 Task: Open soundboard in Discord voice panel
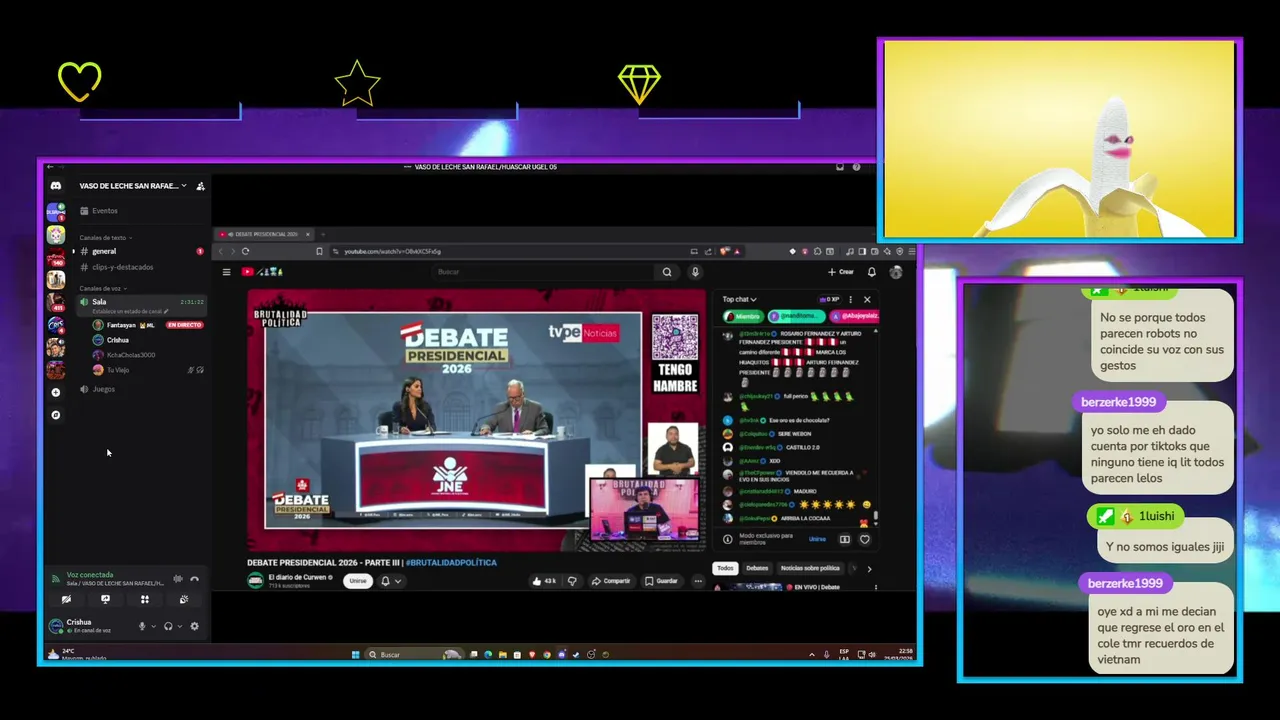[183, 600]
